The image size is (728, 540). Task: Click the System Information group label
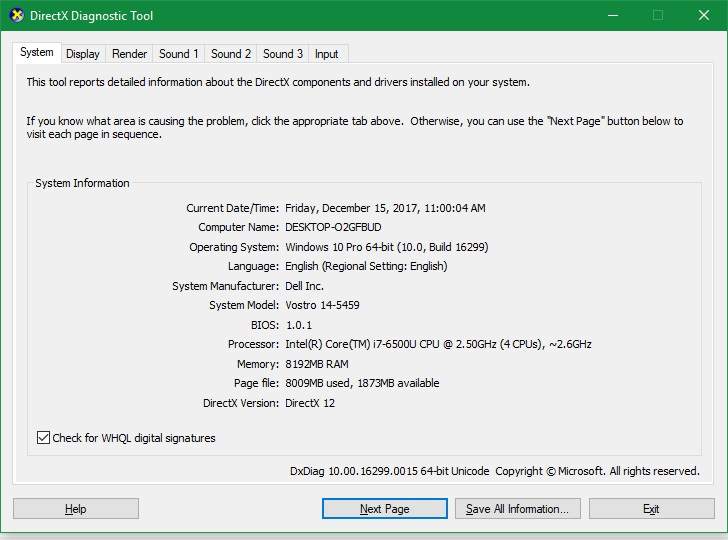pos(82,183)
